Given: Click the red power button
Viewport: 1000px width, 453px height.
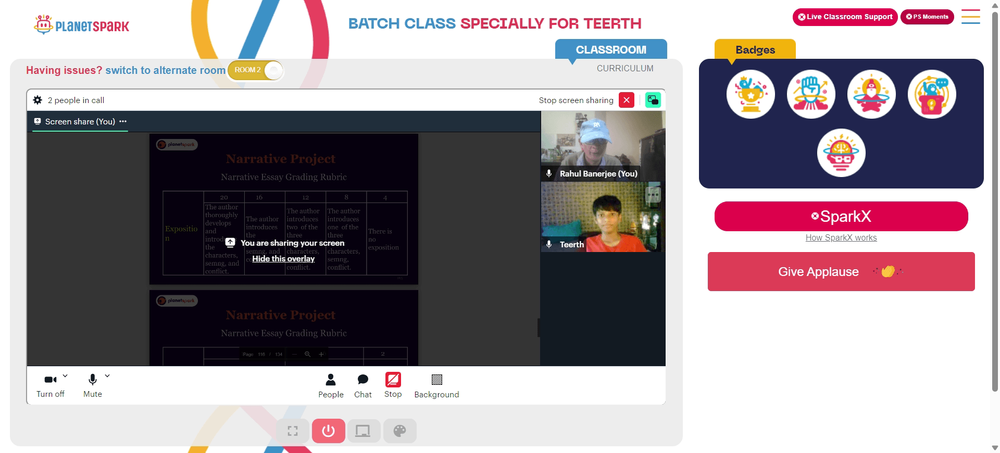Looking at the screenshot, I should pyautogui.click(x=328, y=431).
